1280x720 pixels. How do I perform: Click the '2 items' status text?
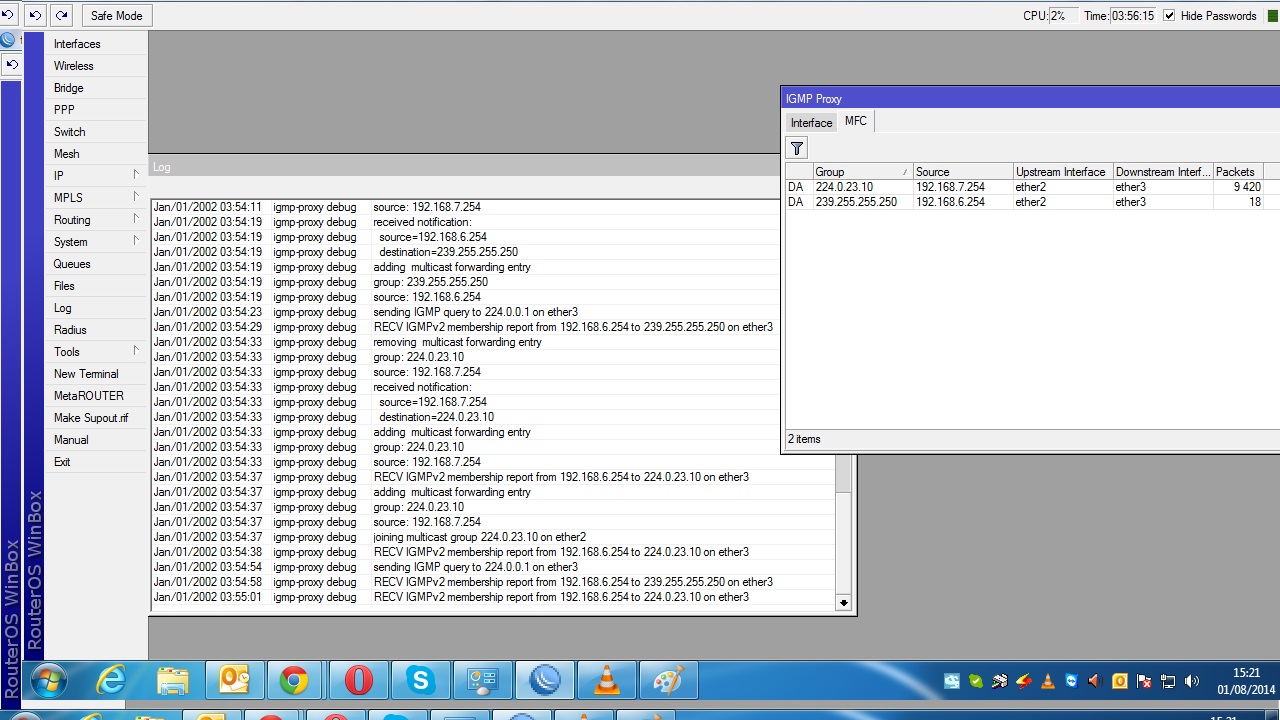click(x=804, y=439)
